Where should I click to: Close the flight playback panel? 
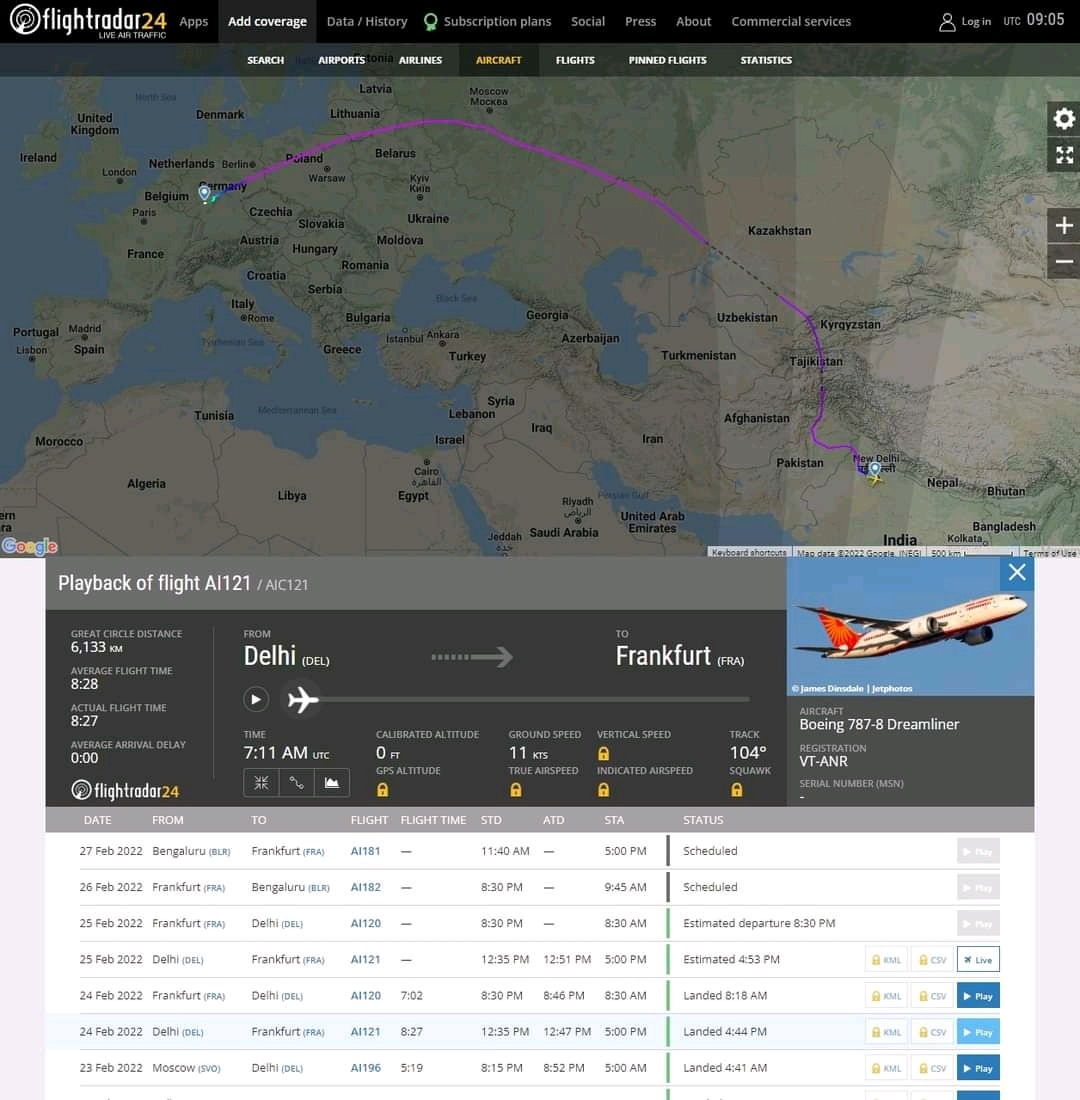click(1017, 572)
